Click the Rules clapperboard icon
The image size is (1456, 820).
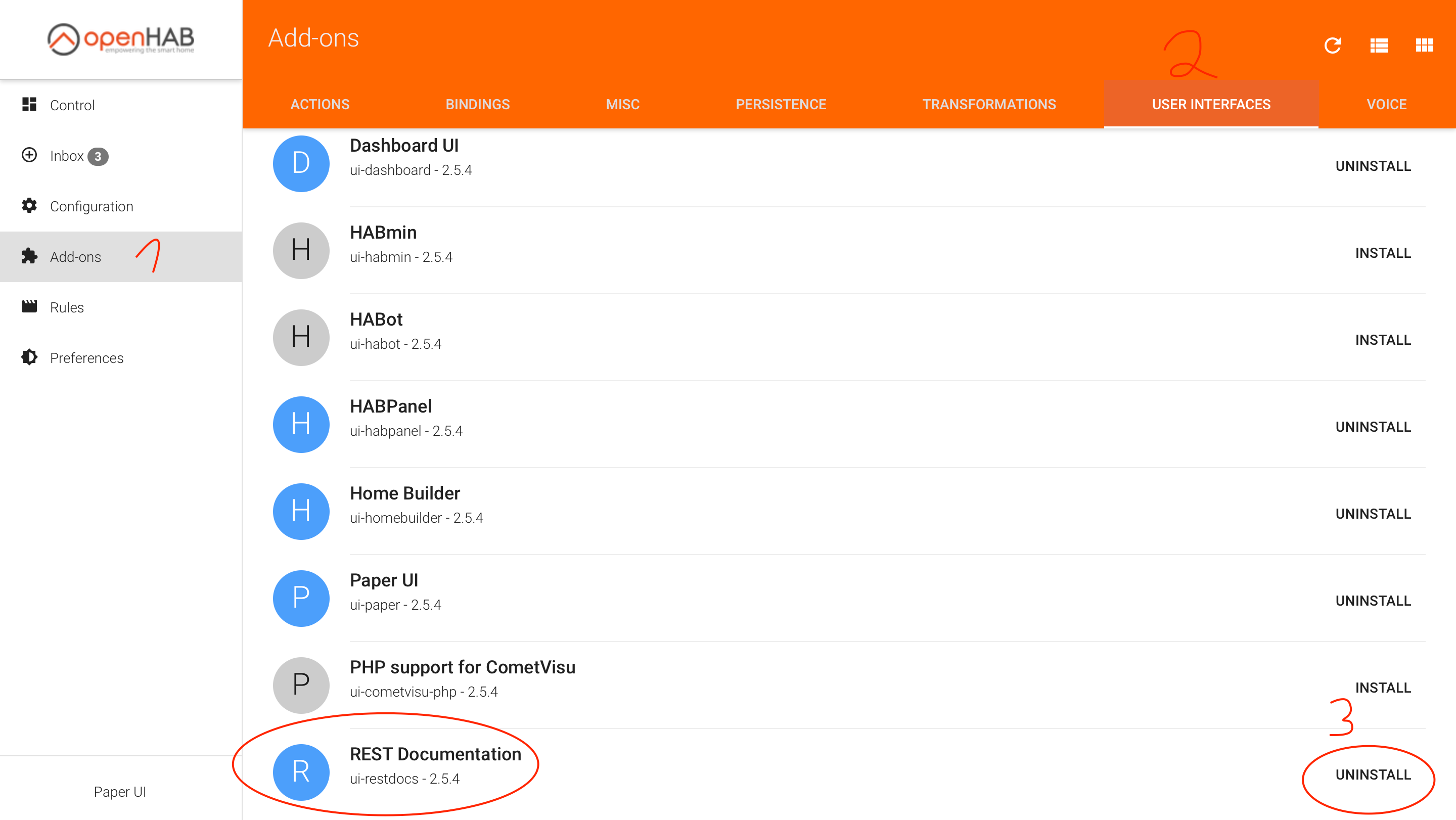click(x=29, y=307)
